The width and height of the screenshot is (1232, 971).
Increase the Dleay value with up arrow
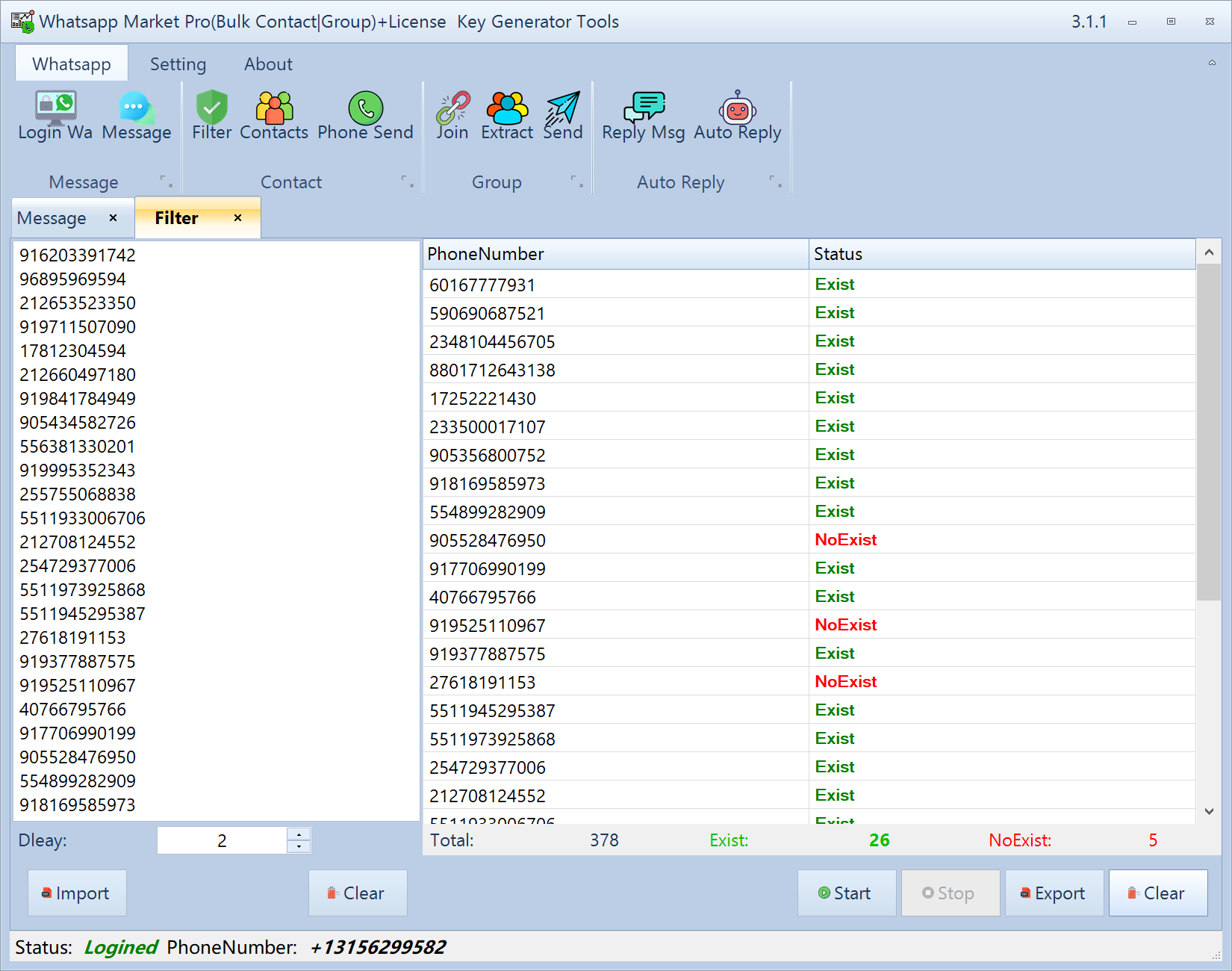click(x=299, y=834)
